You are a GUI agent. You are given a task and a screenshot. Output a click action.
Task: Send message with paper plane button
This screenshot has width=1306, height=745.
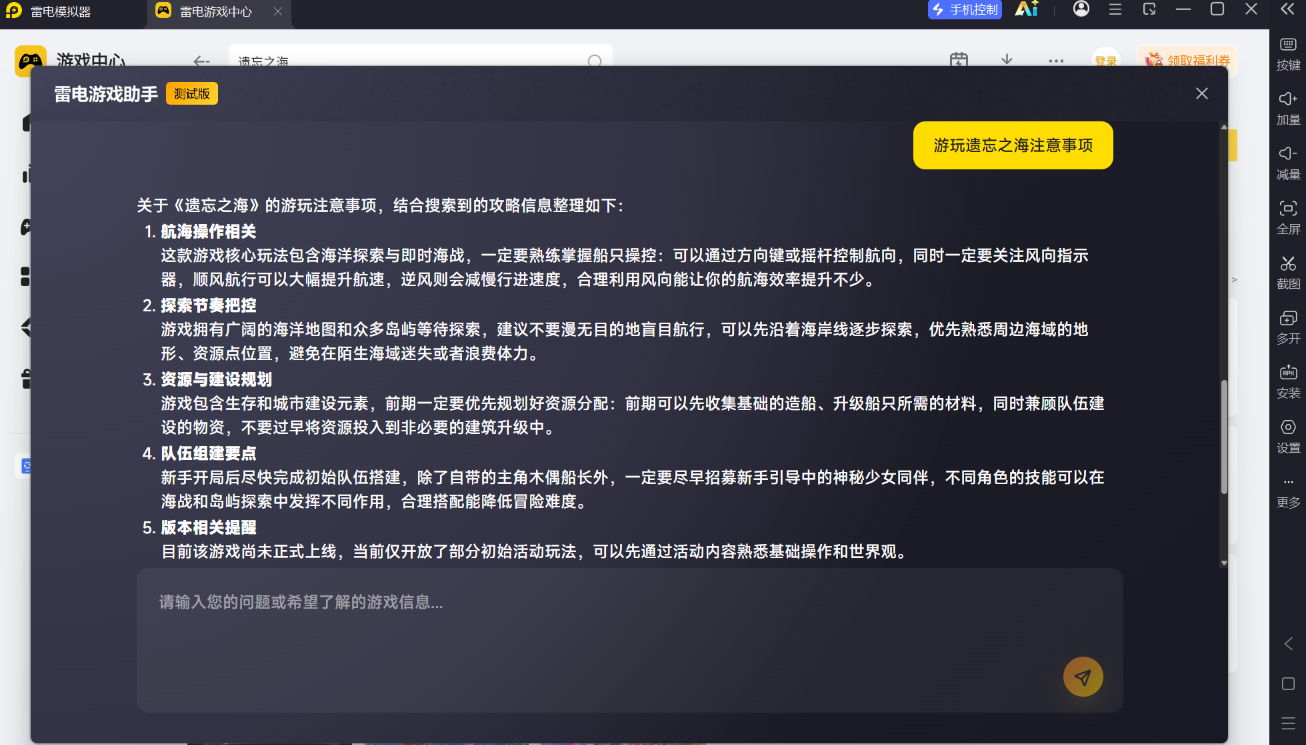point(1083,677)
